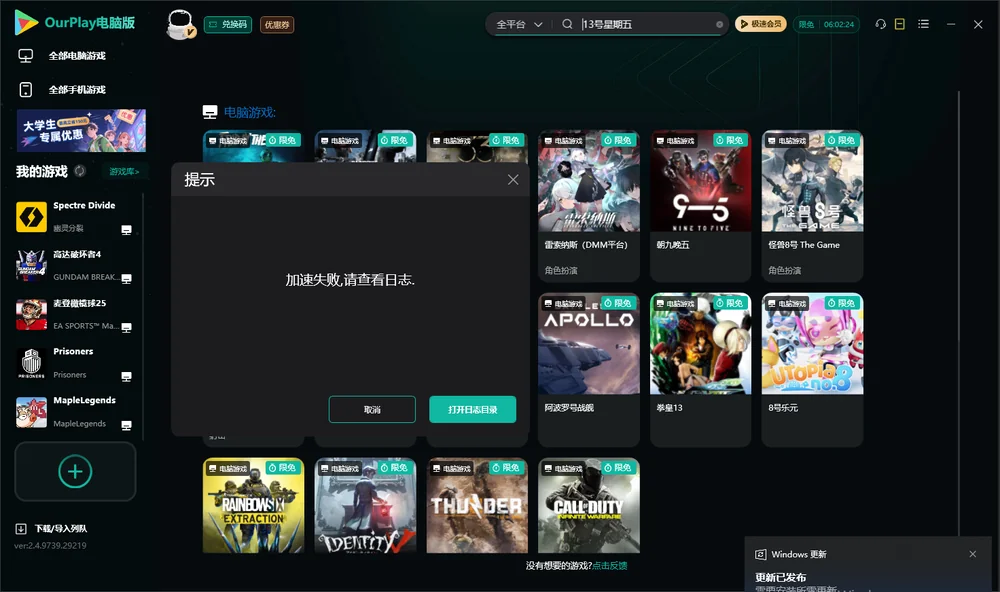Open Thunder game card
This screenshot has height=592, width=1000.
tap(477, 505)
